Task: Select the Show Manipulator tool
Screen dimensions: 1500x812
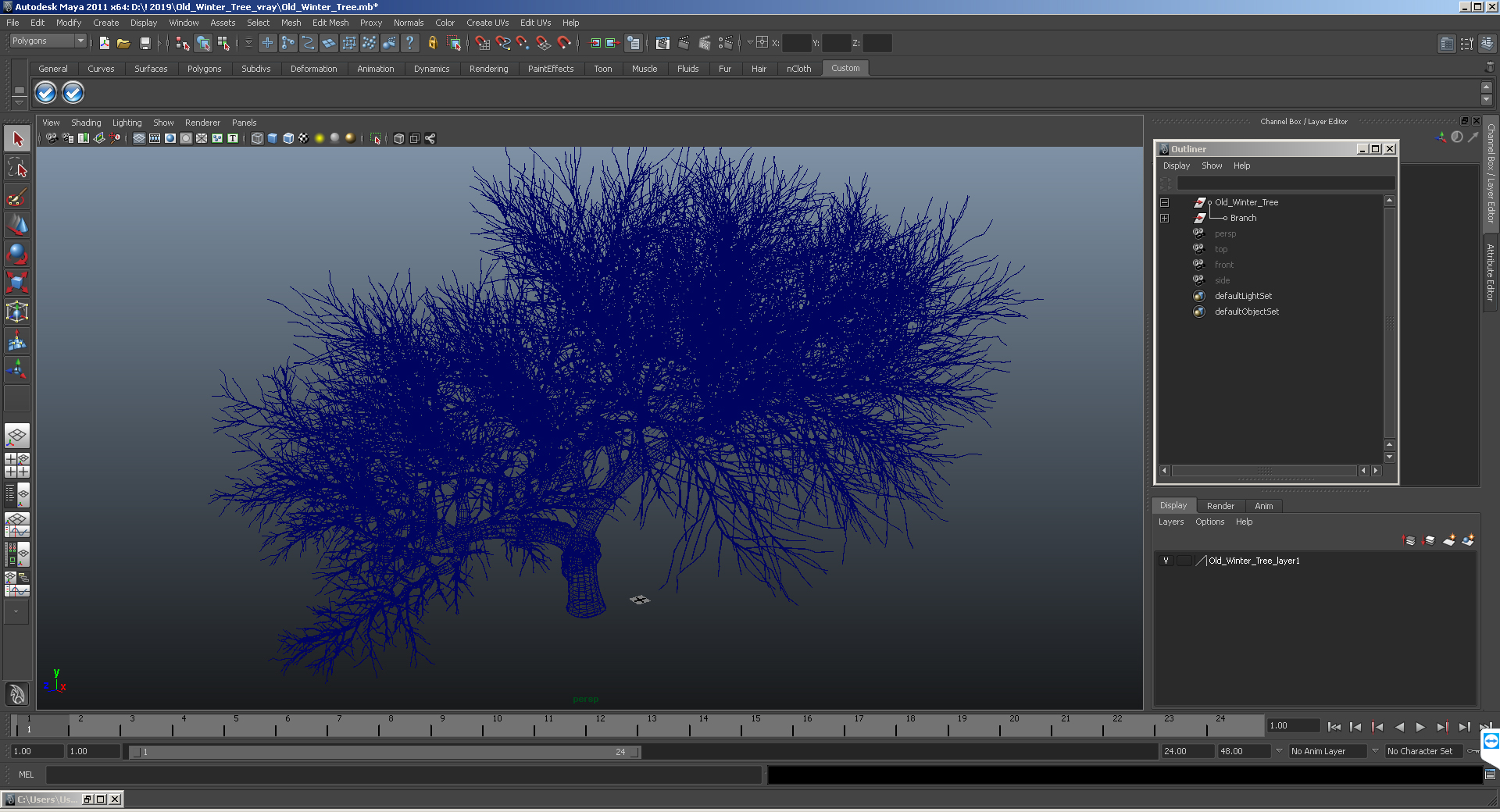Action: (x=17, y=369)
